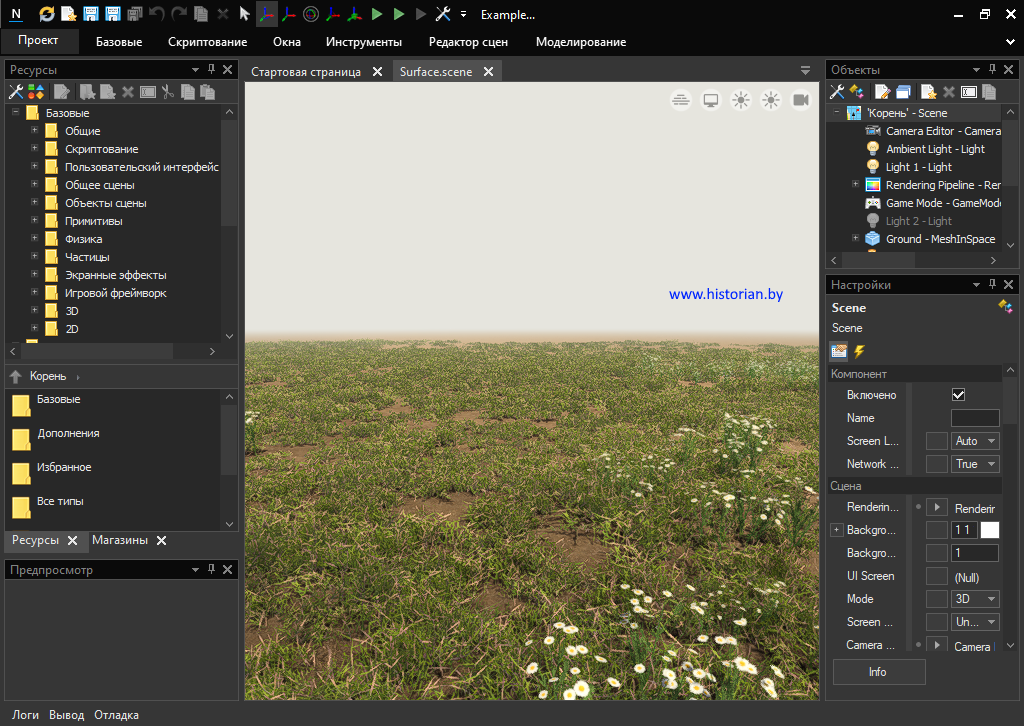Image resolution: width=1024 pixels, height=726 pixels.
Task: Toggle the Включено checkbox
Action: click(958, 395)
